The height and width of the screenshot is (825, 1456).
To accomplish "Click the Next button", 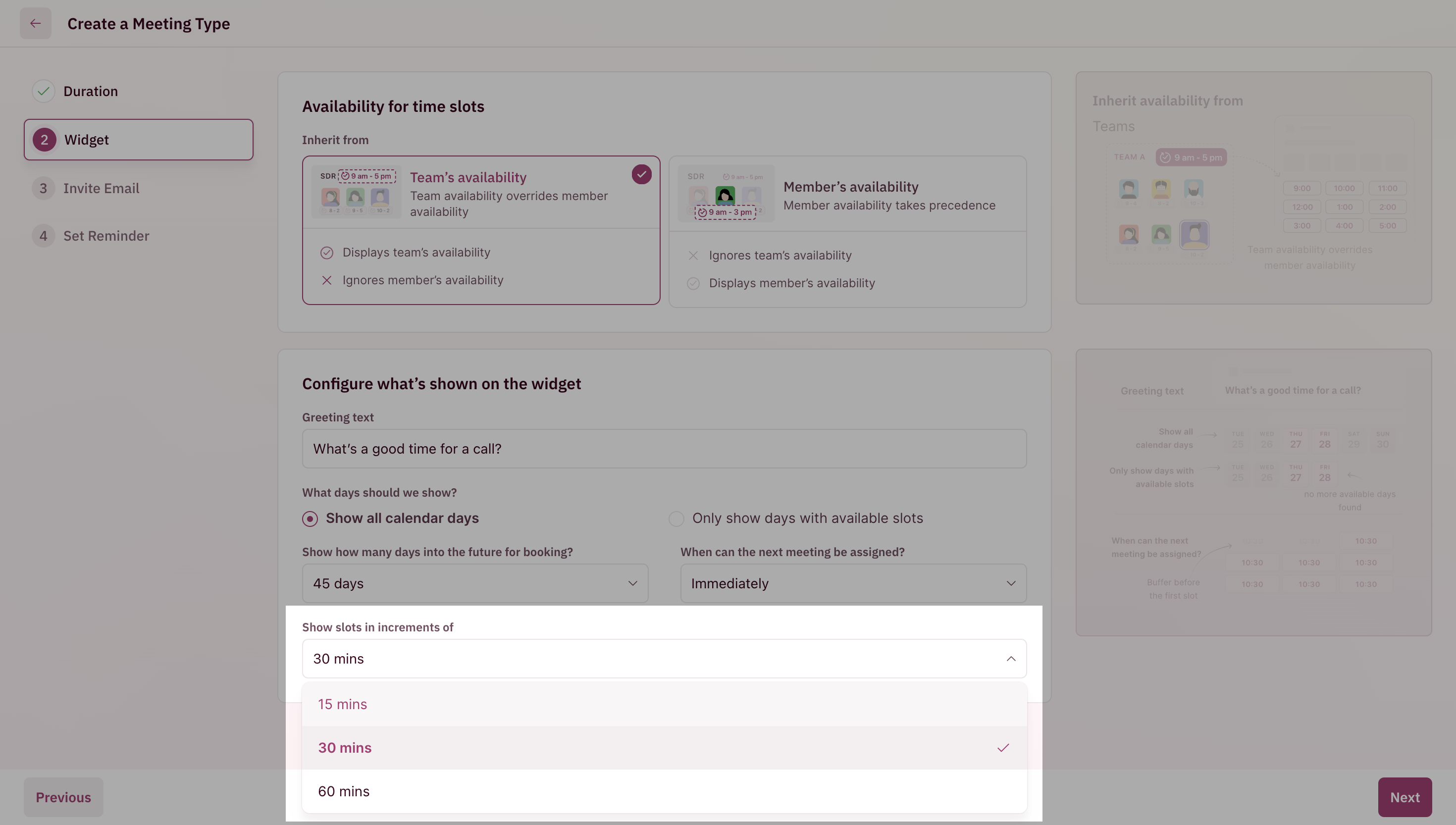I will tap(1404, 797).
